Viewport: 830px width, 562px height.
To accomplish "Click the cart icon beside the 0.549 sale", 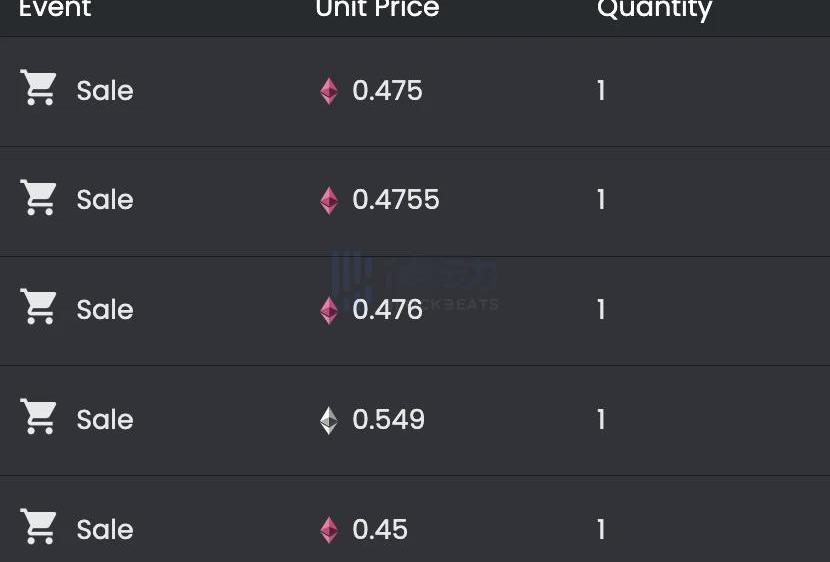I will coord(38,416).
